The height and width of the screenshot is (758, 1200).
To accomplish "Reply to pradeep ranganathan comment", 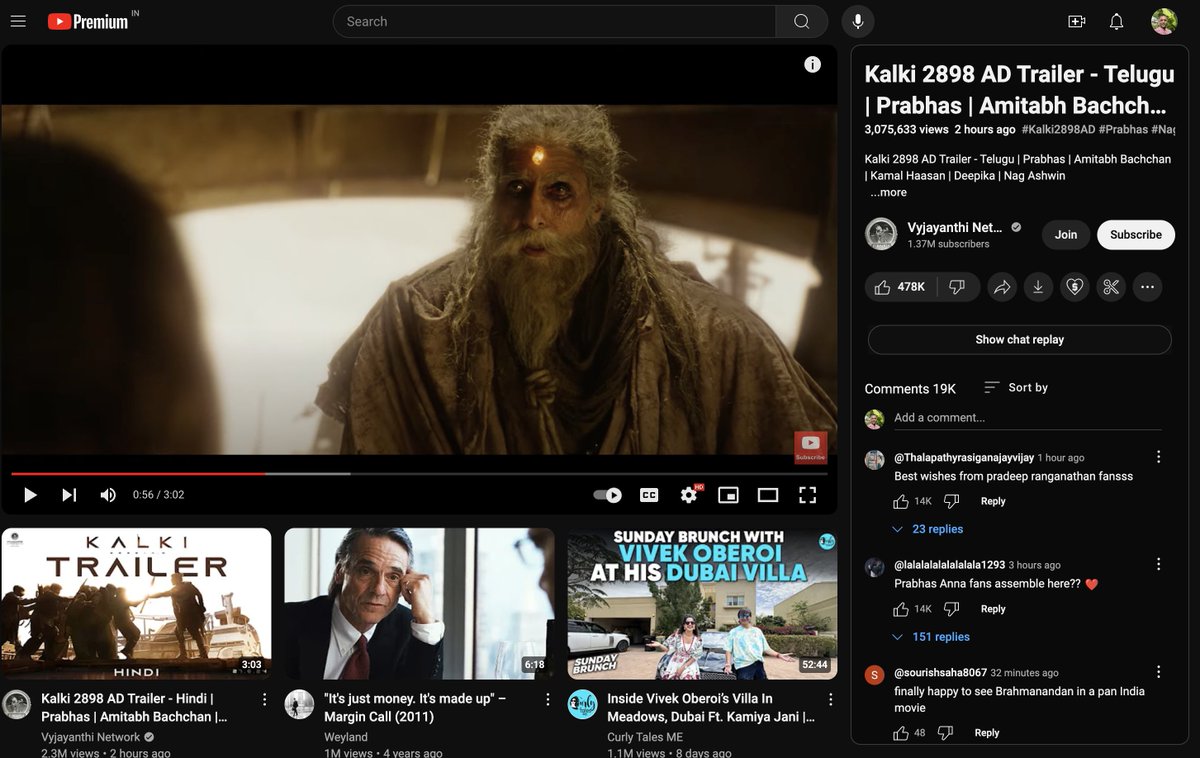I will coord(993,501).
